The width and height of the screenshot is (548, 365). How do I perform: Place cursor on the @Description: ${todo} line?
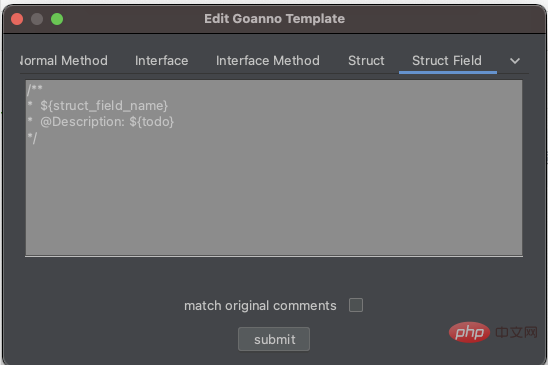coord(101,122)
